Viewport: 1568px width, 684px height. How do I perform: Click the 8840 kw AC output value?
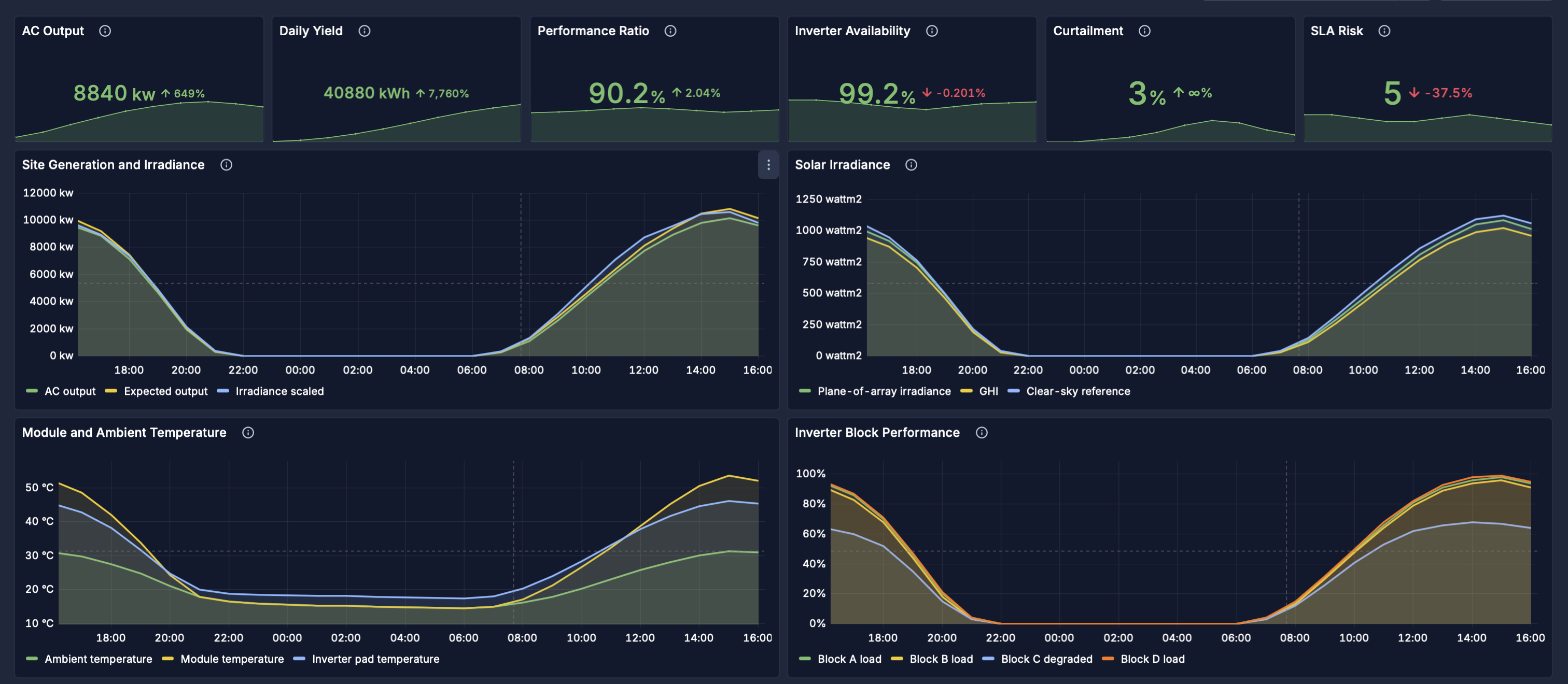coord(115,93)
